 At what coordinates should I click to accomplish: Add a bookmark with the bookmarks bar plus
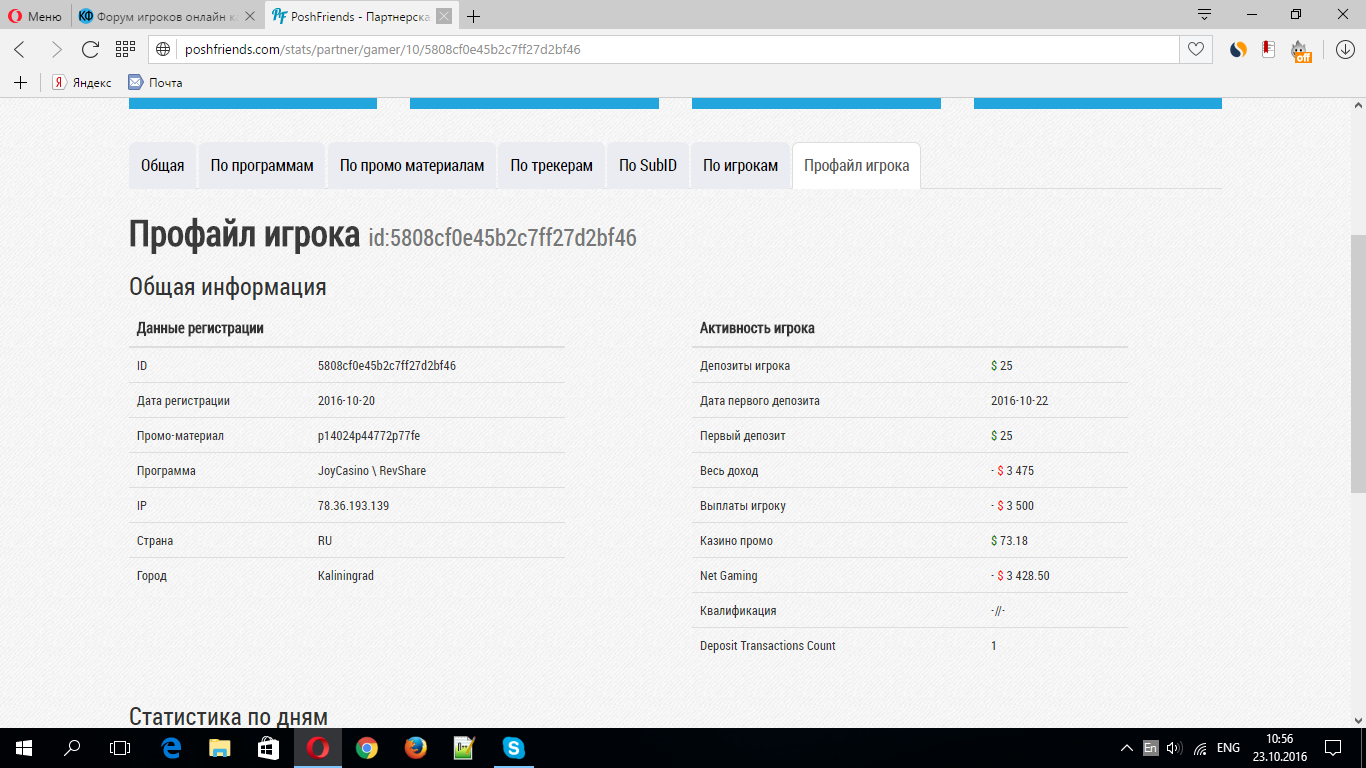[x=20, y=82]
